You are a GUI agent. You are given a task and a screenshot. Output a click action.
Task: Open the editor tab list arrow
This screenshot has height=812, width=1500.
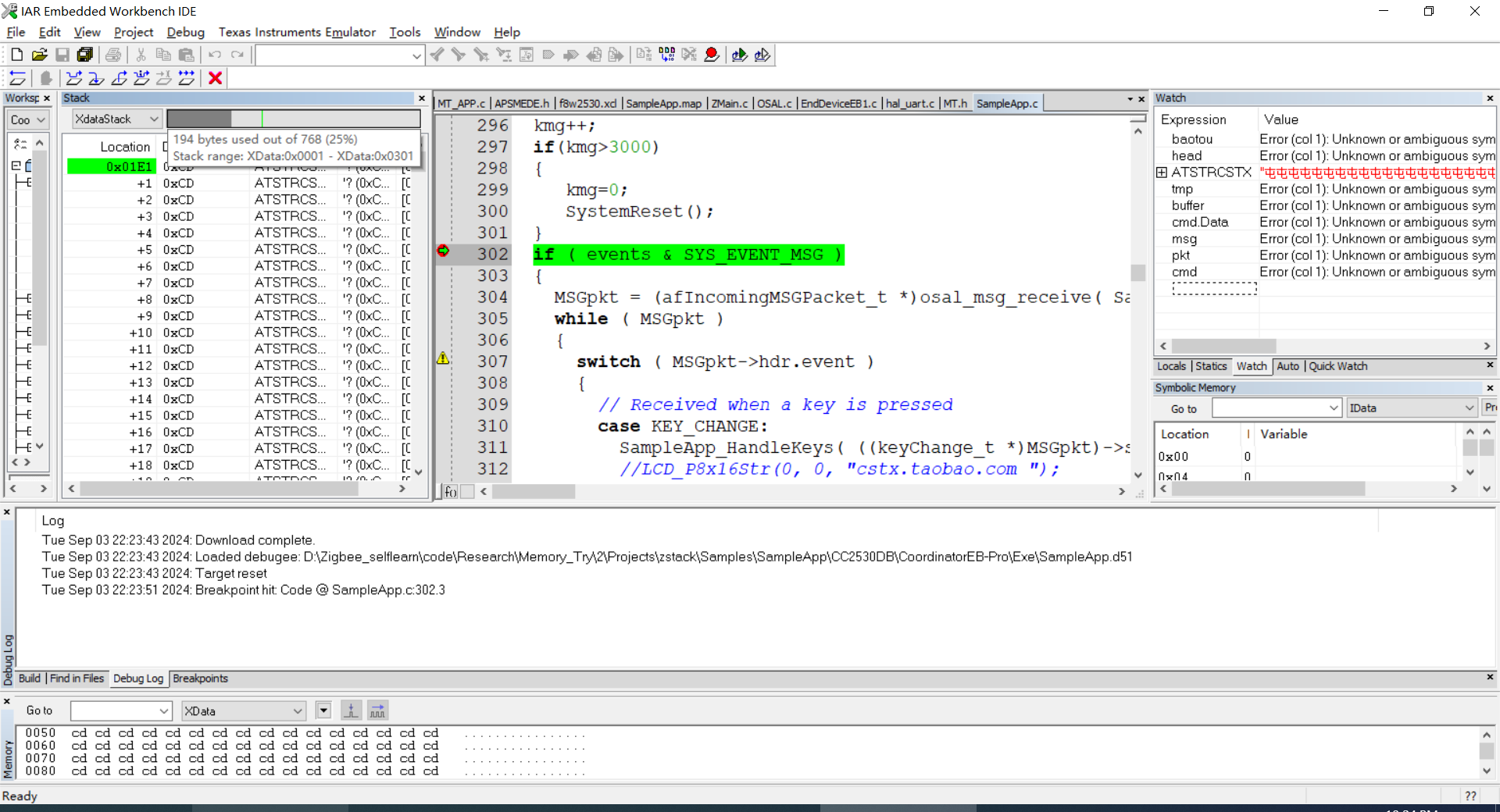tap(1130, 99)
